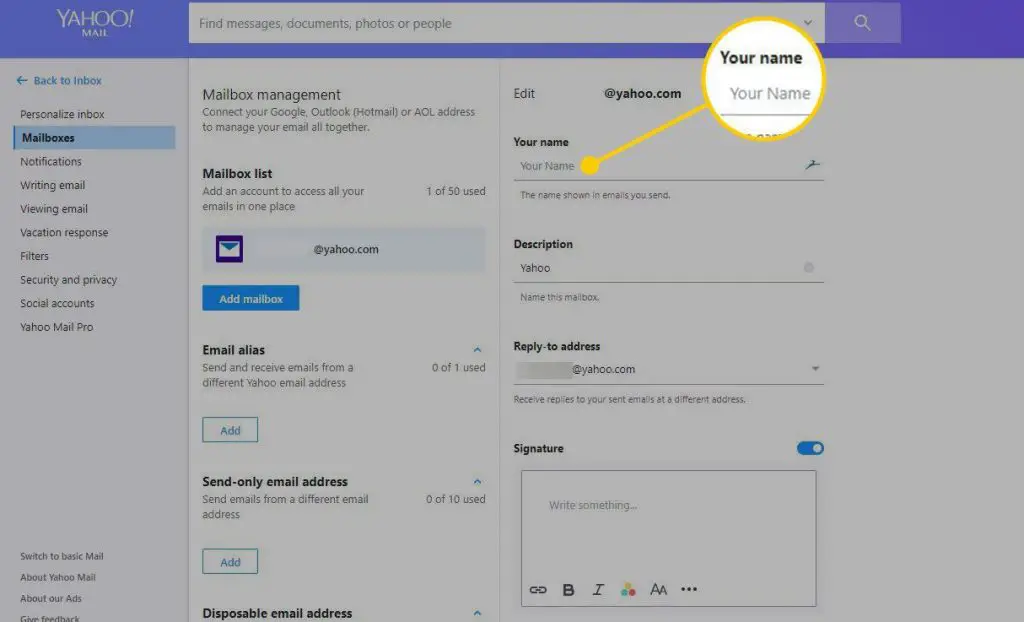1024x622 pixels.
Task: Open Vacation response settings
Action: tap(64, 232)
